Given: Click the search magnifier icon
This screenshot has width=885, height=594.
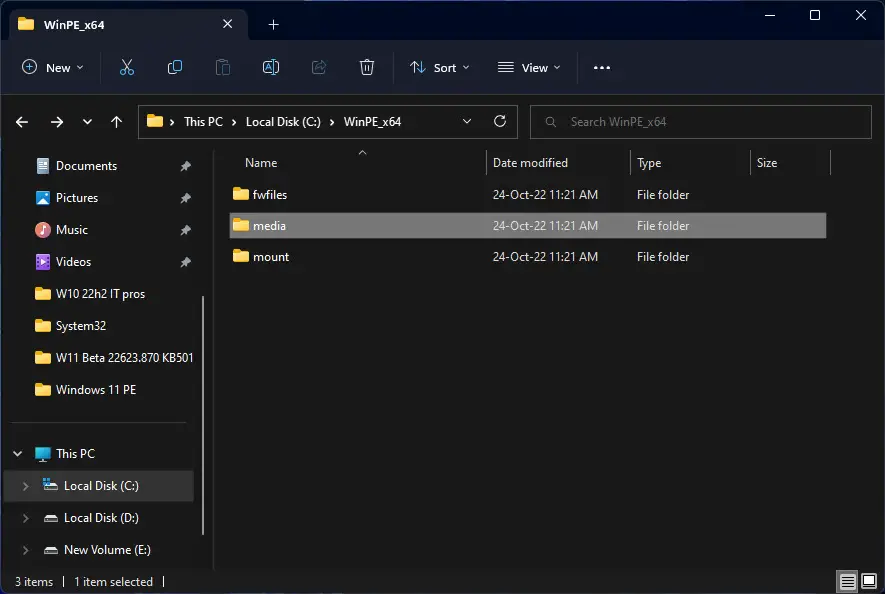Looking at the screenshot, I should (x=551, y=122).
